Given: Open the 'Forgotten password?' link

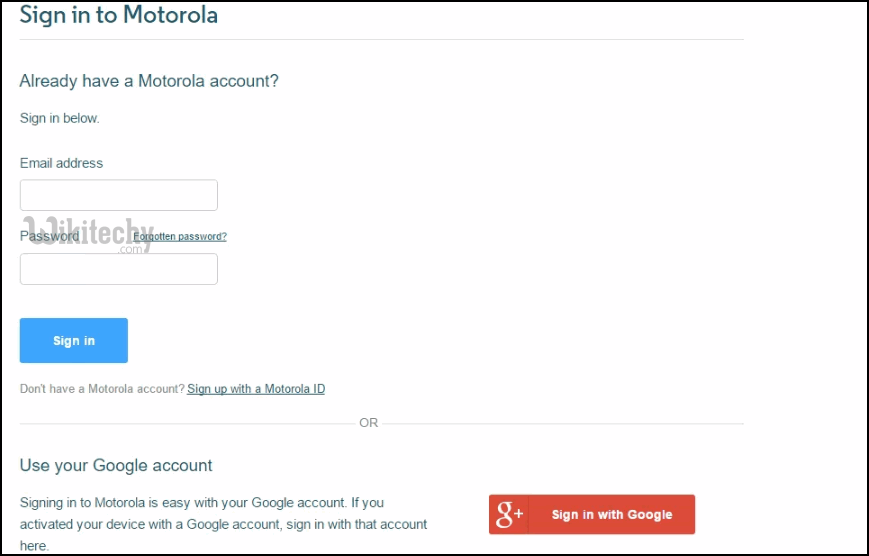Looking at the screenshot, I should 180,237.
